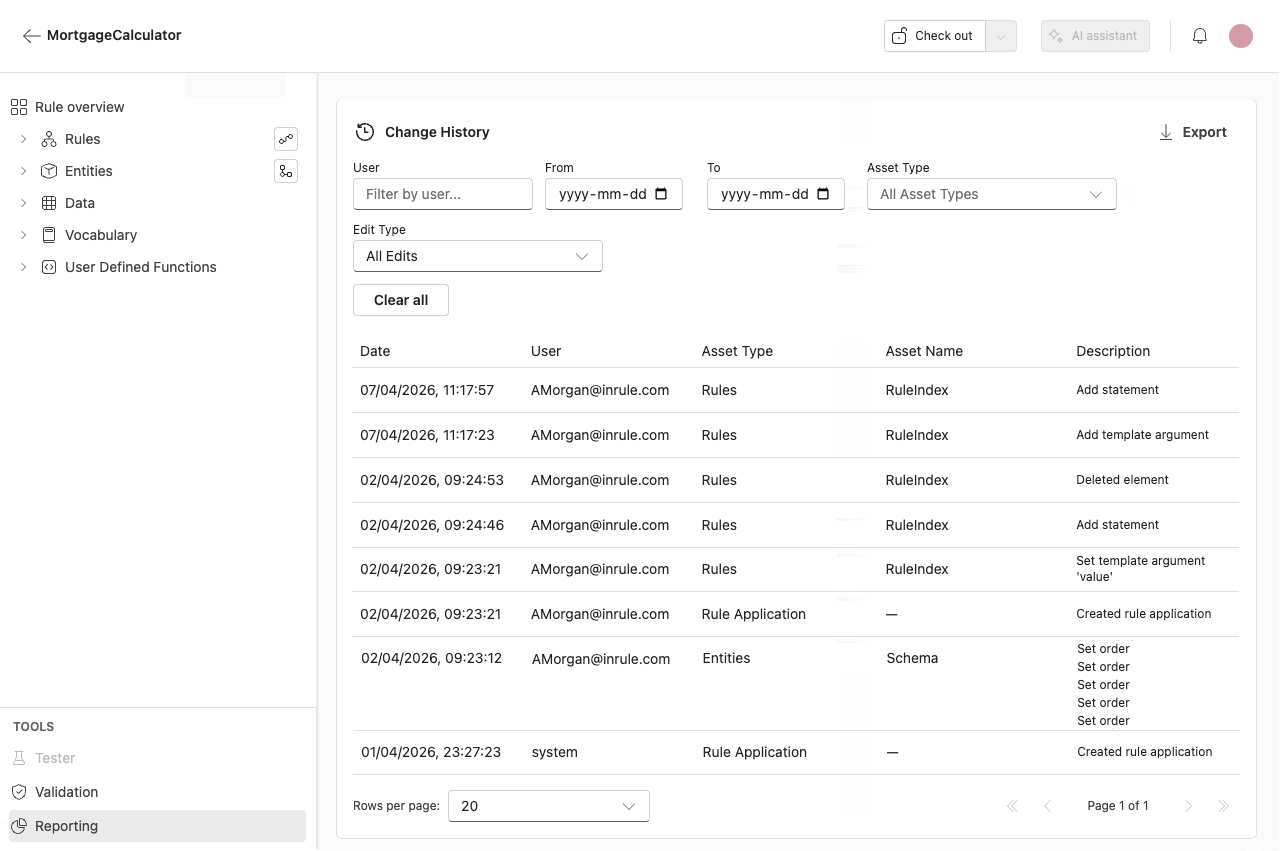Click the Schema asset name cell
This screenshot has height=851, width=1280.
coord(912,658)
